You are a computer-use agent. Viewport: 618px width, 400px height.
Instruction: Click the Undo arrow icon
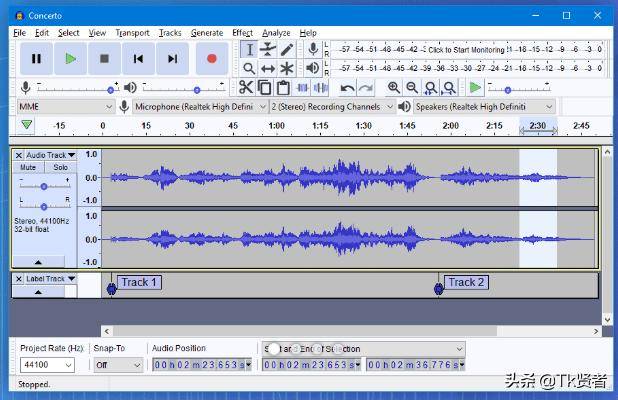[x=347, y=88]
